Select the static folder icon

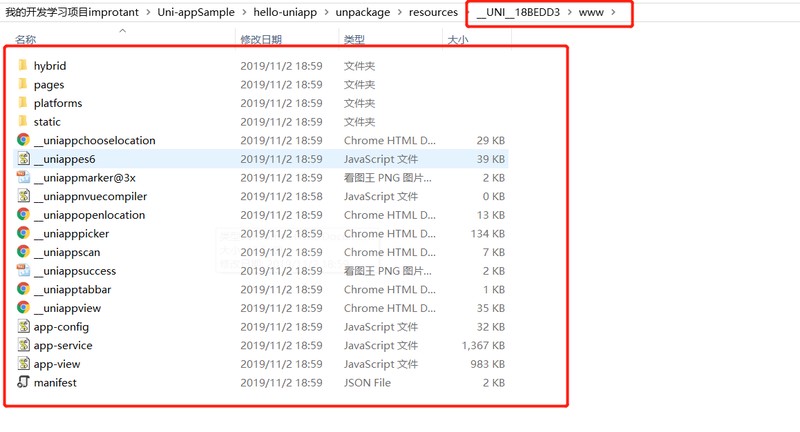click(23, 121)
